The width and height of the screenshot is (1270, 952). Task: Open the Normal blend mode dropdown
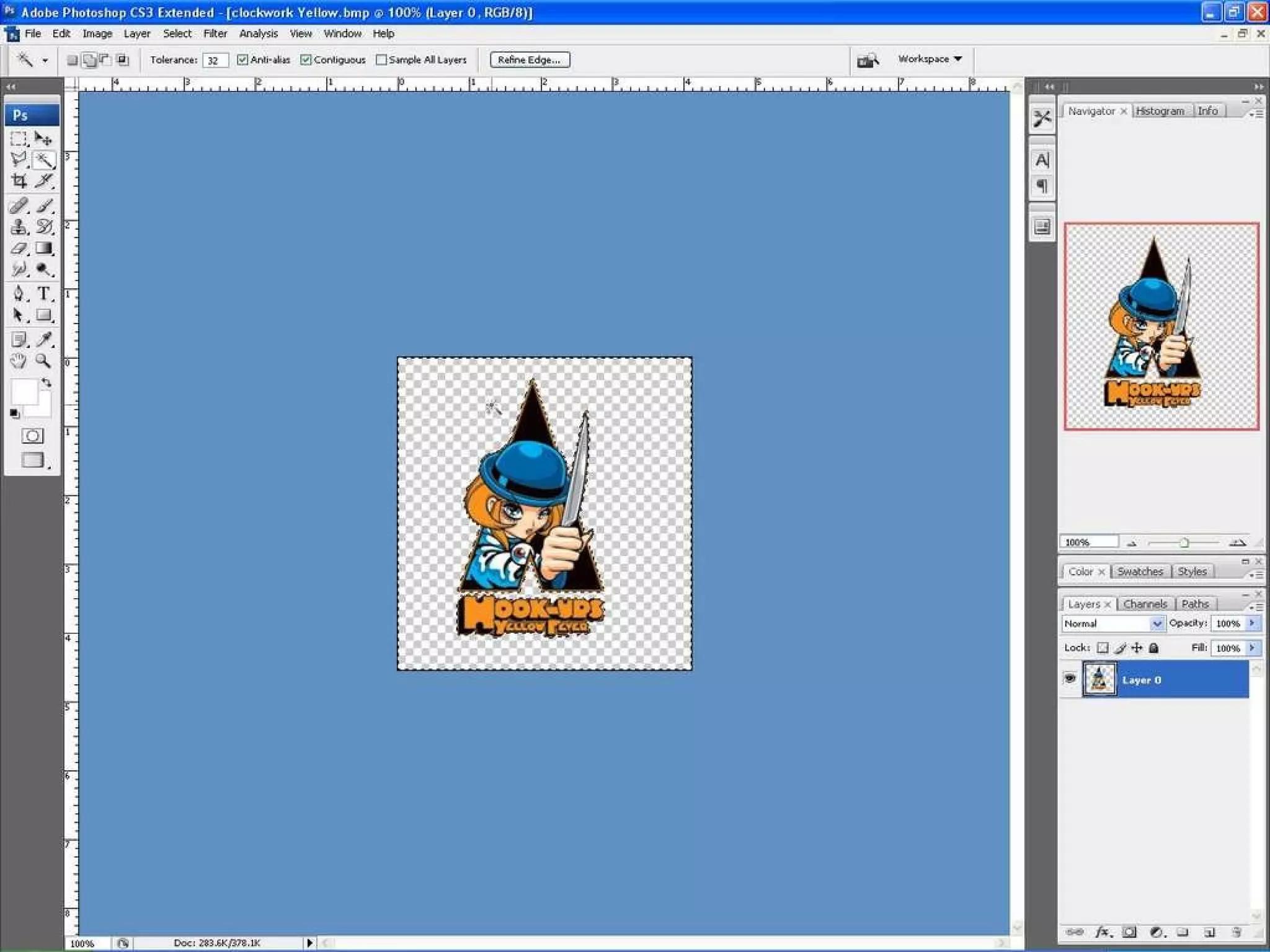coord(1157,624)
